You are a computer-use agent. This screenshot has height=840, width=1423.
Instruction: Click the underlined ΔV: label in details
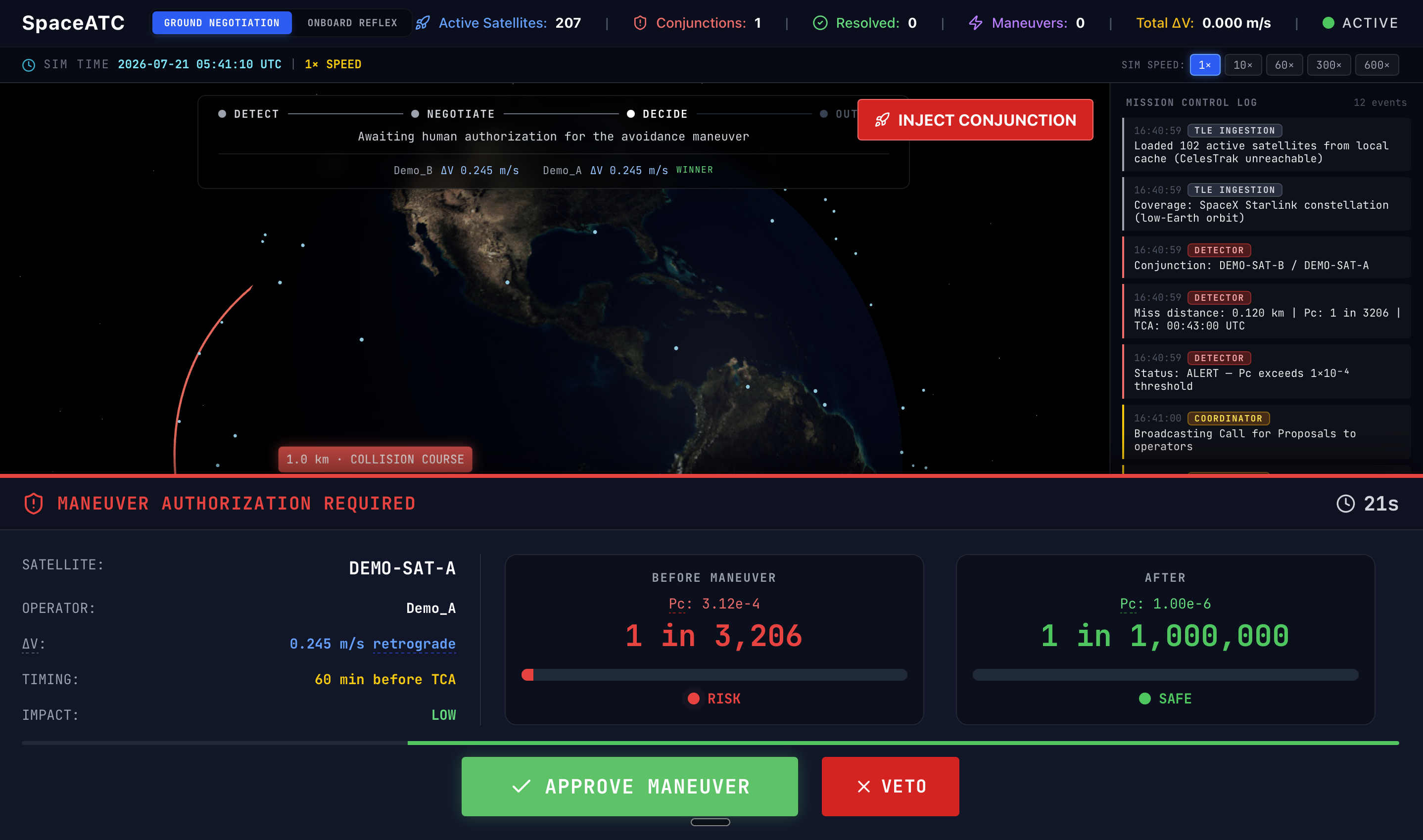[x=33, y=644]
